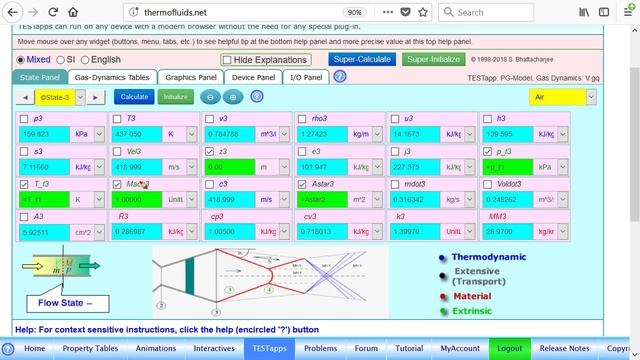The width and height of the screenshot is (640, 360).
Task: Open the T3 K unit dropdown
Action: pos(191,134)
